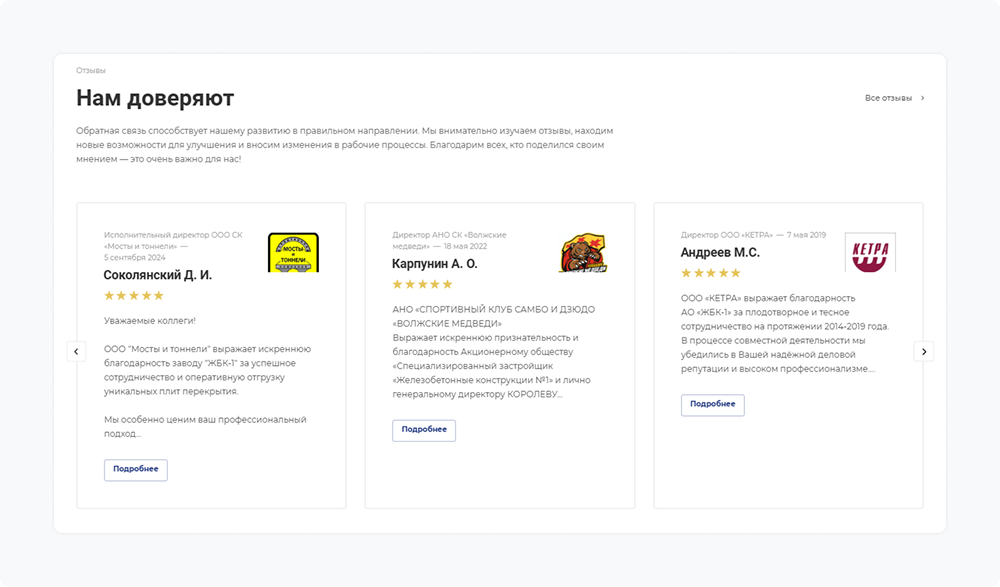Click the name Карпунин А. О.
1000x587 pixels.
[435, 264]
